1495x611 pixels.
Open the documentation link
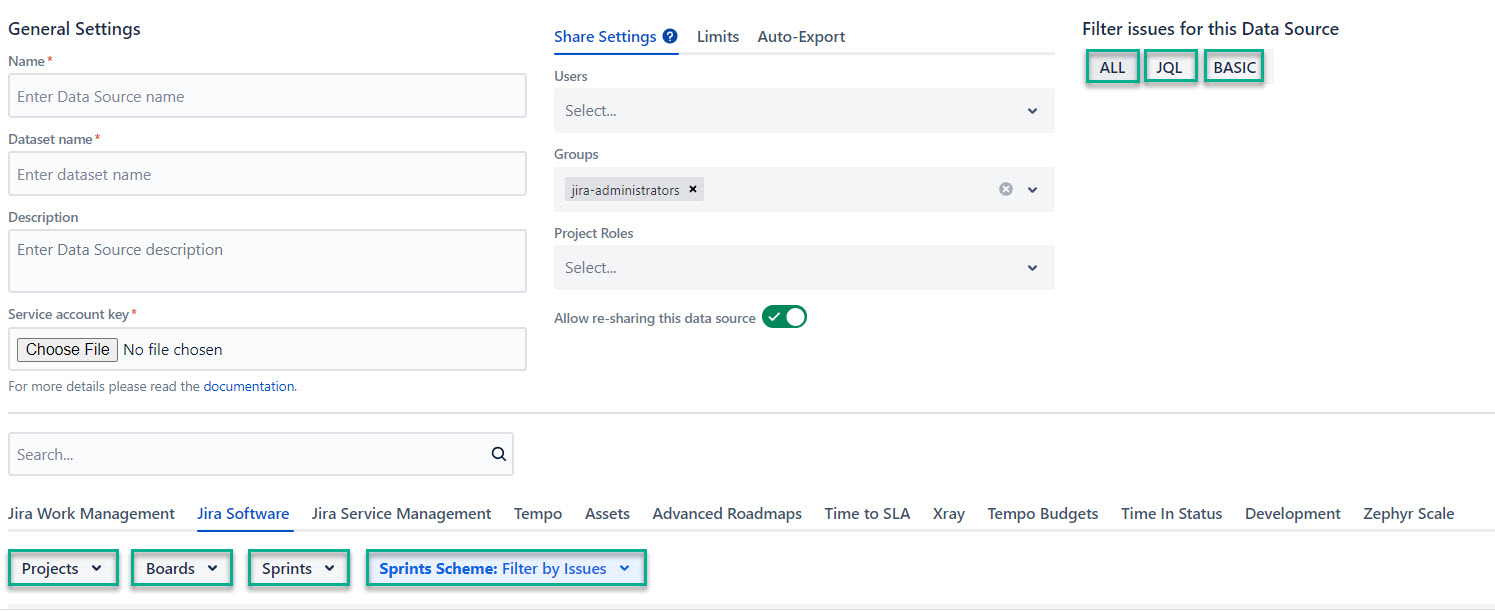(249, 386)
